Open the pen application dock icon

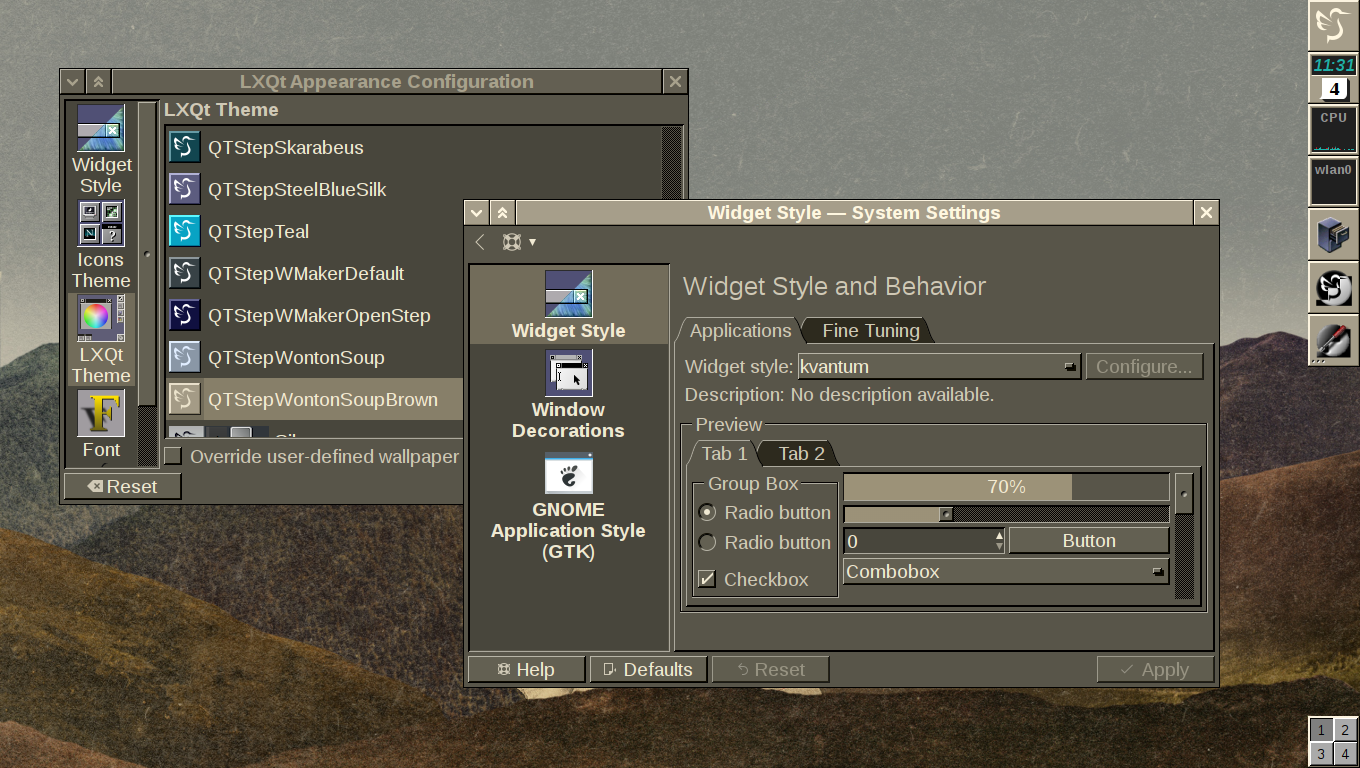coord(1333,340)
